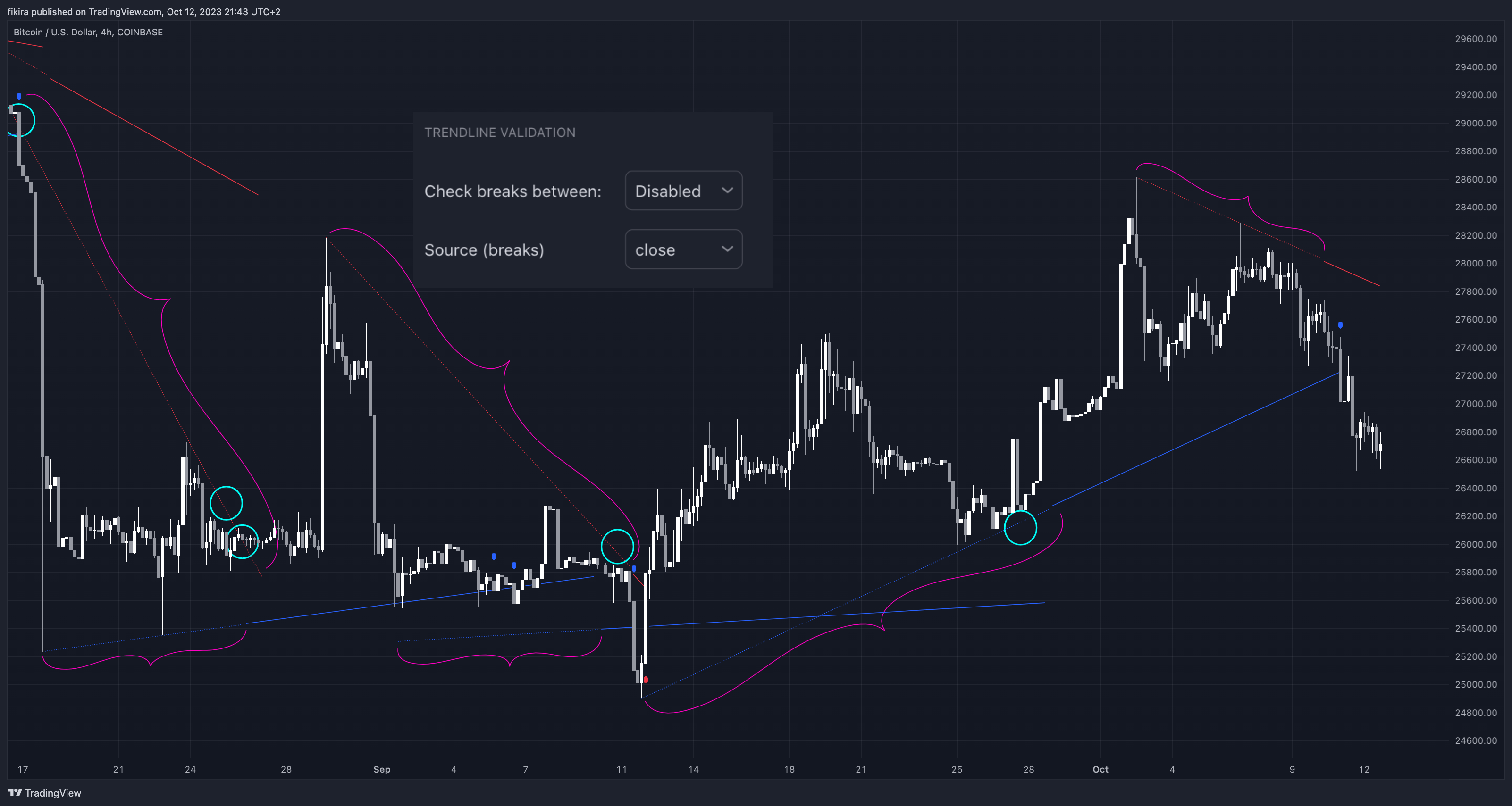Image resolution: width=1512 pixels, height=806 pixels.
Task: Click the chevron next to close
Action: (727, 249)
